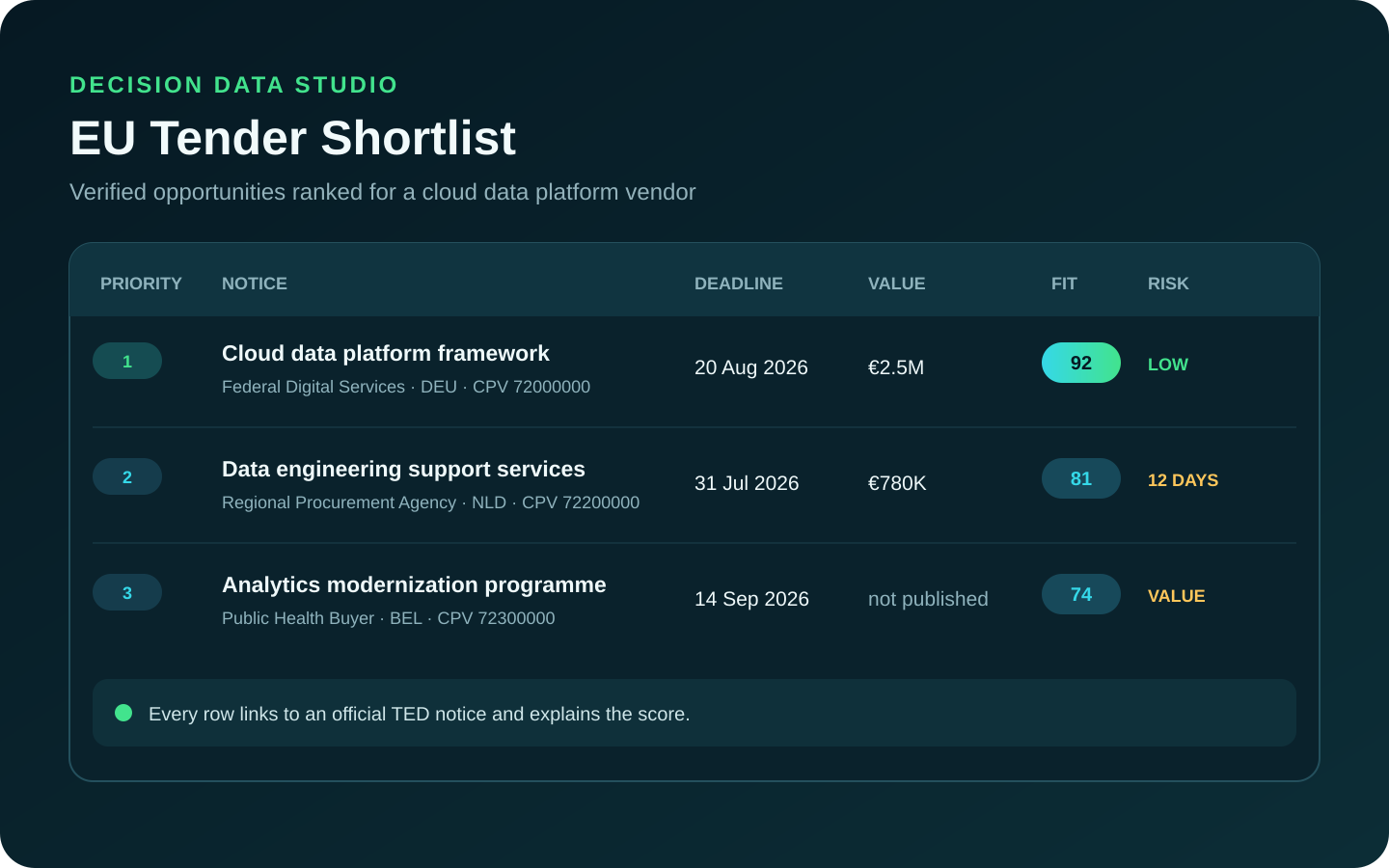
Task: Select the priority 1 badge
Action: pyautogui.click(x=127, y=361)
